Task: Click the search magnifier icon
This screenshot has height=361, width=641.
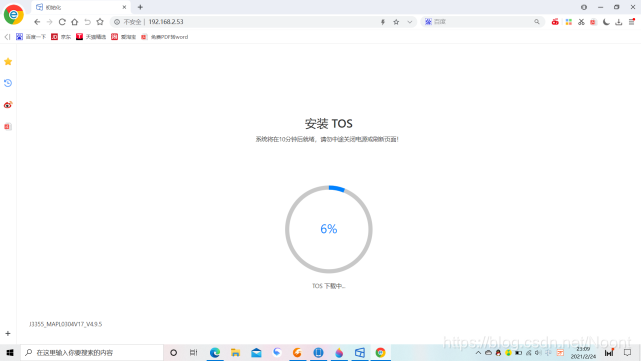Action: coord(537,22)
